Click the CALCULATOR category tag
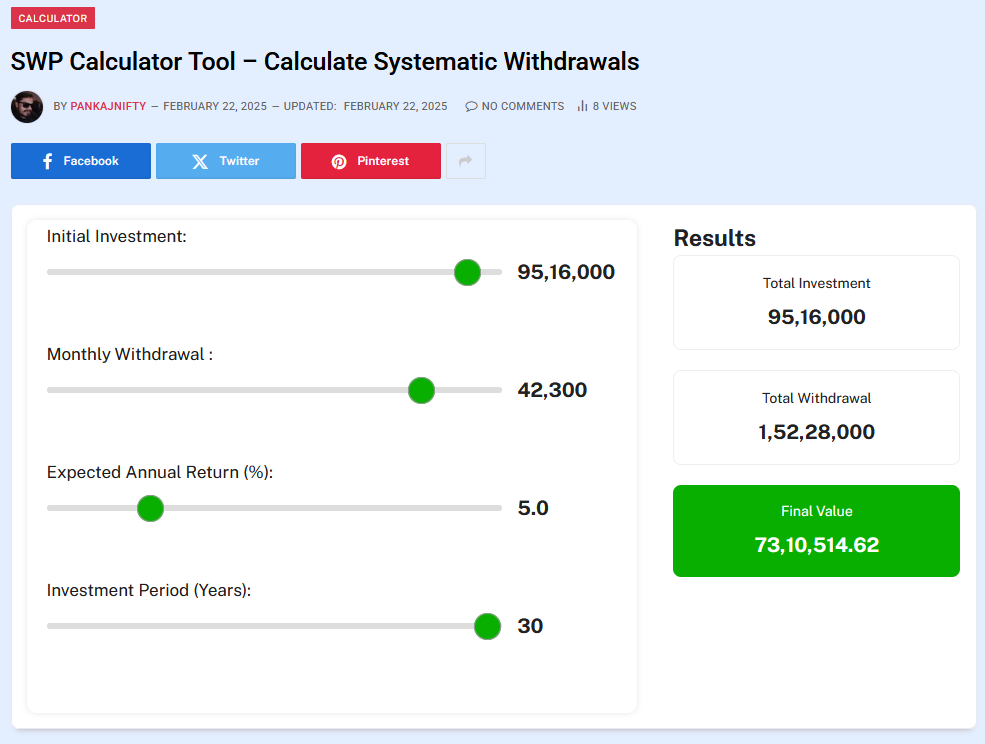 click(53, 18)
